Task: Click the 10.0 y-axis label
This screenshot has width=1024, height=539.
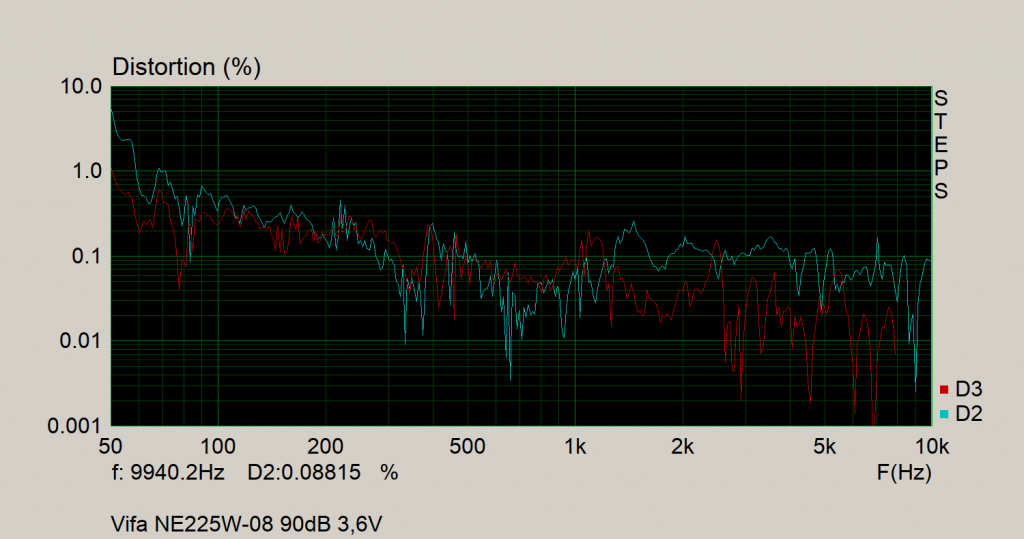Action: (x=82, y=86)
